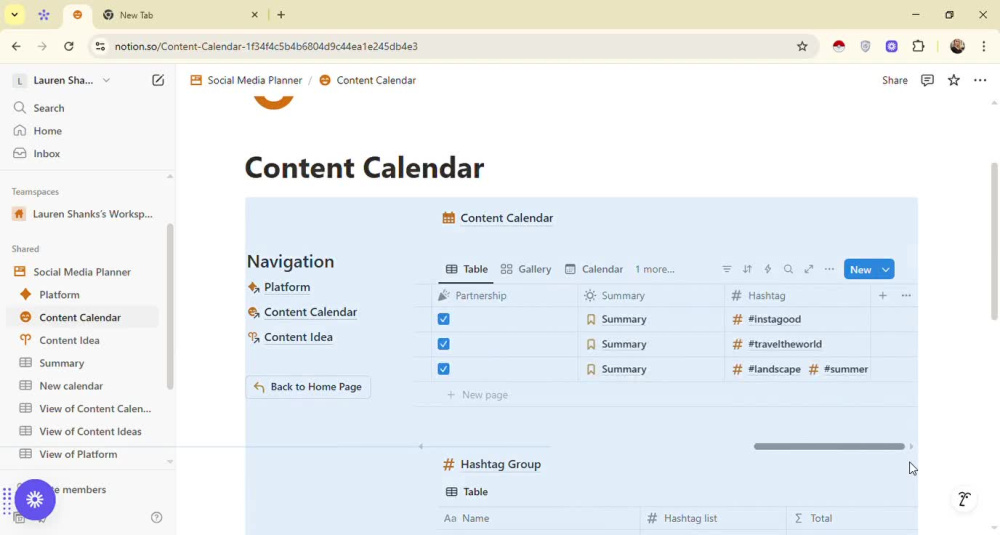Open the New button dropdown arrow
Viewport: 1000px width, 535px height.
point(886,270)
